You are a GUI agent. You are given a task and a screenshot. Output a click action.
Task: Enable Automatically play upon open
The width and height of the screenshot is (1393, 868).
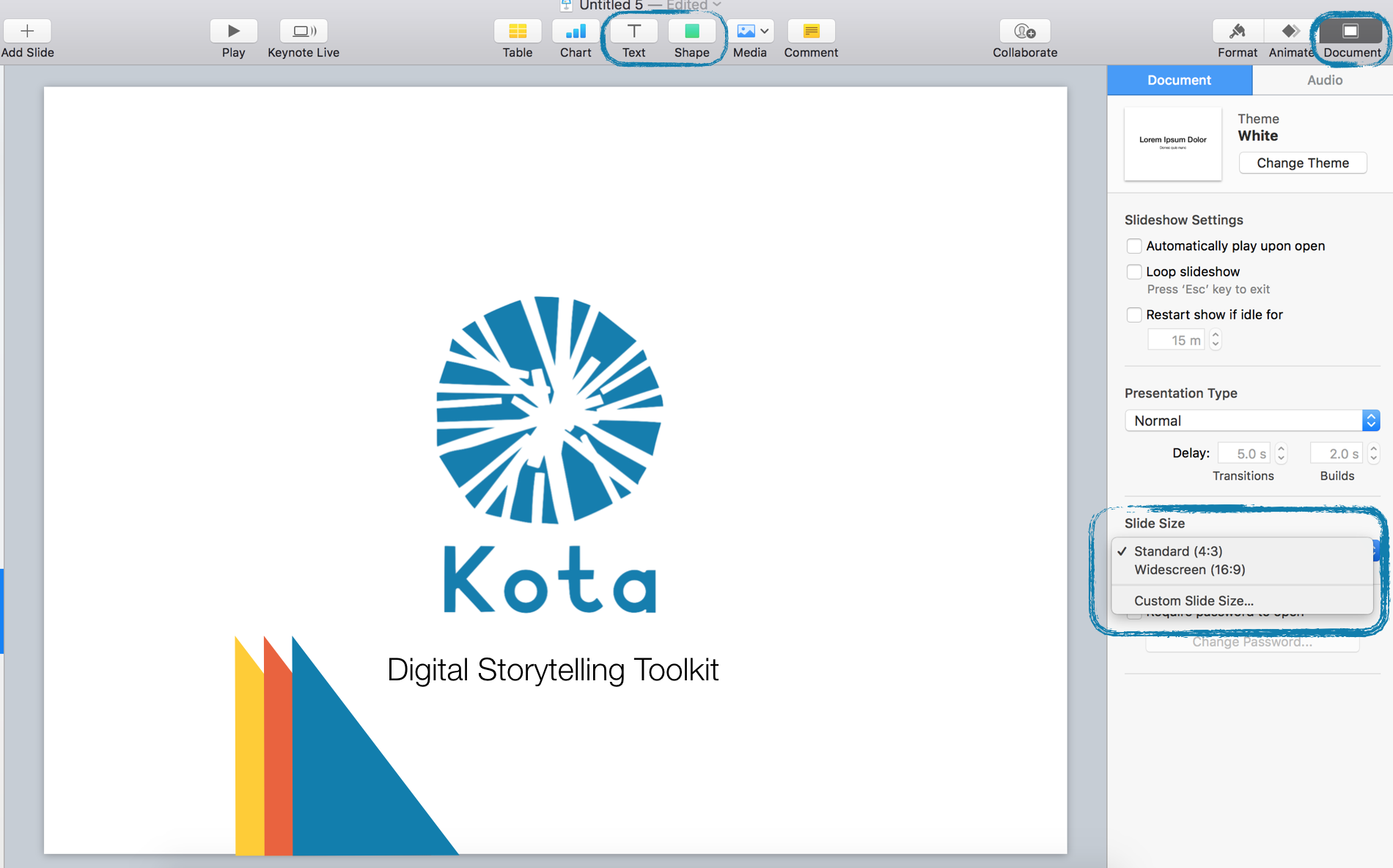pos(1134,246)
